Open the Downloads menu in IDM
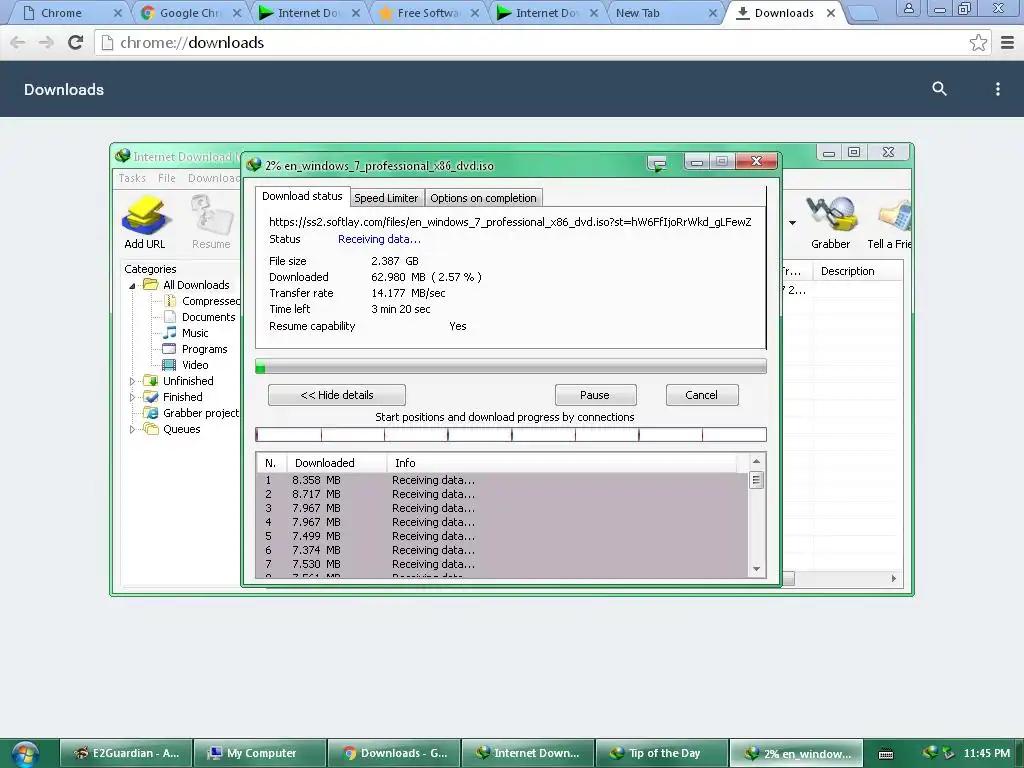Screen dimensions: 1024x768 click(214, 178)
